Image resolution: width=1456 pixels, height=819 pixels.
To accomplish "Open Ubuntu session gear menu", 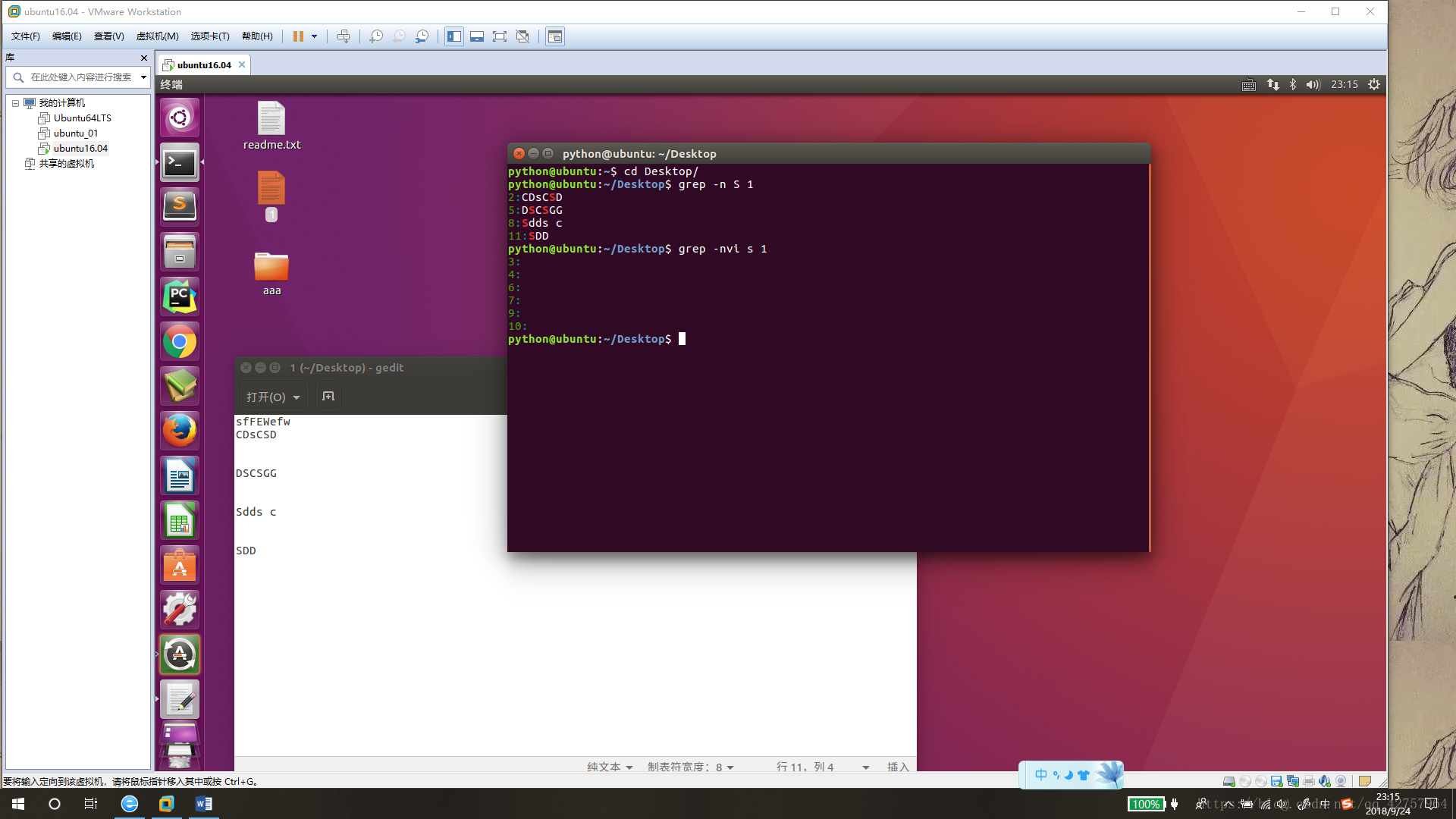I will (1374, 85).
